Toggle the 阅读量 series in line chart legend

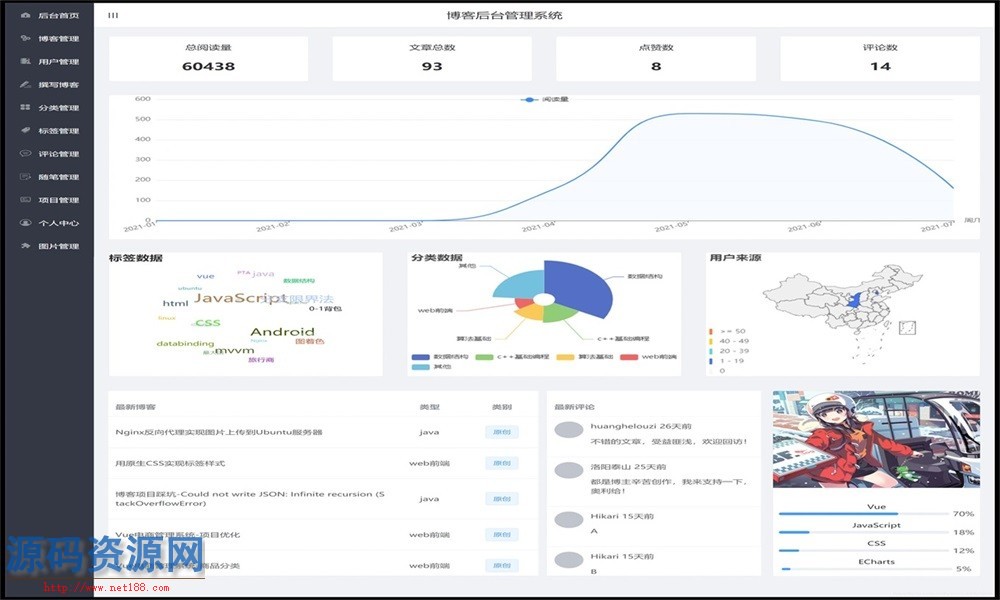pyautogui.click(x=545, y=100)
